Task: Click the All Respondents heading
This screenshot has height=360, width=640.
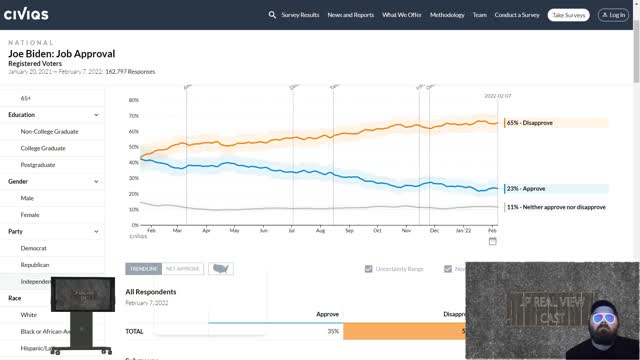Action: [151, 292]
